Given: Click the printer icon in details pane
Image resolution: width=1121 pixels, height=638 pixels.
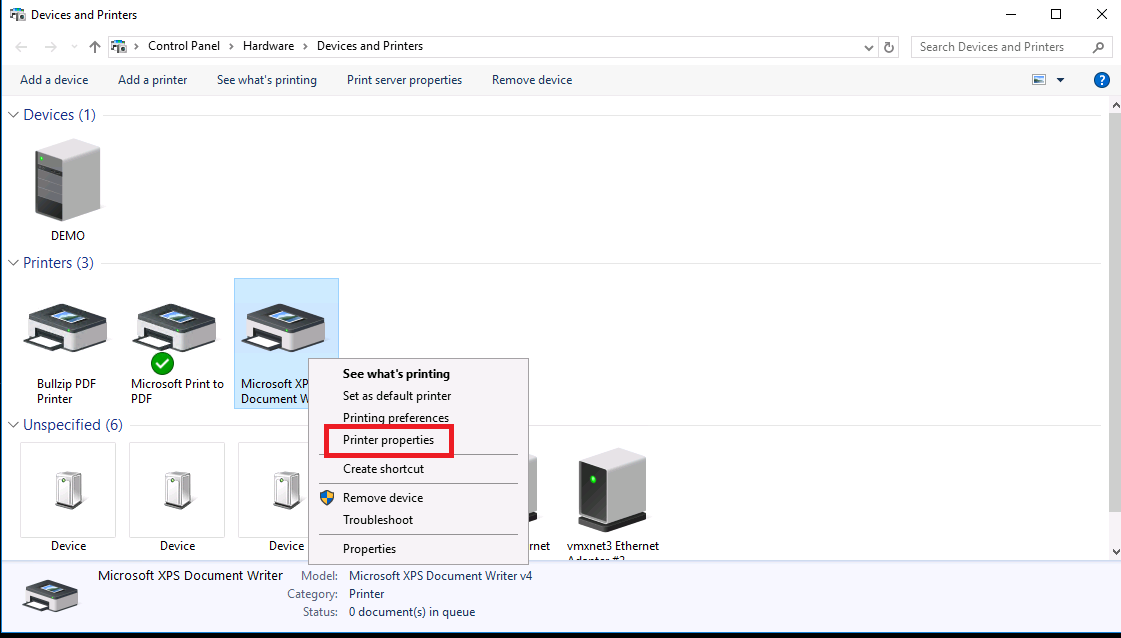Looking at the screenshot, I should click(x=50, y=595).
